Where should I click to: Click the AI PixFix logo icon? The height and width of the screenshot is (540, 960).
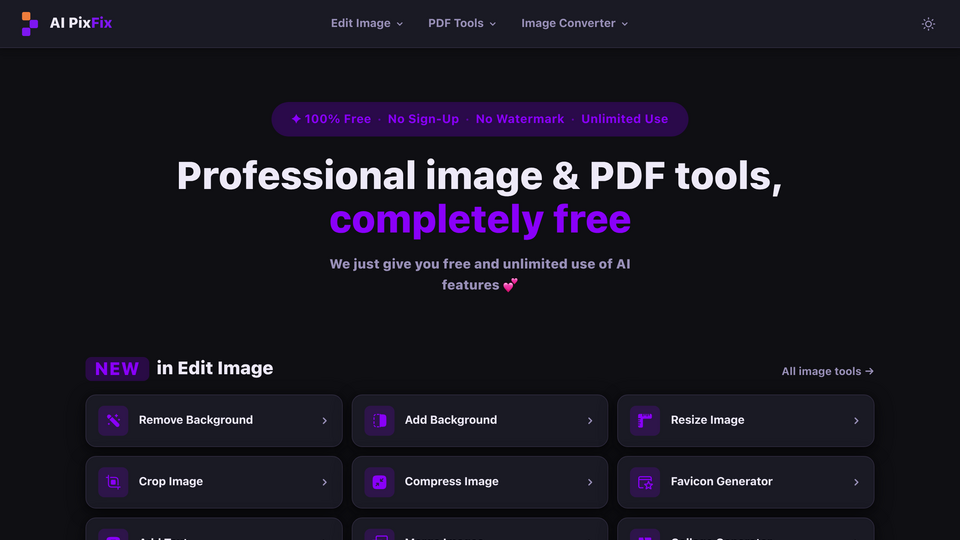coord(29,24)
